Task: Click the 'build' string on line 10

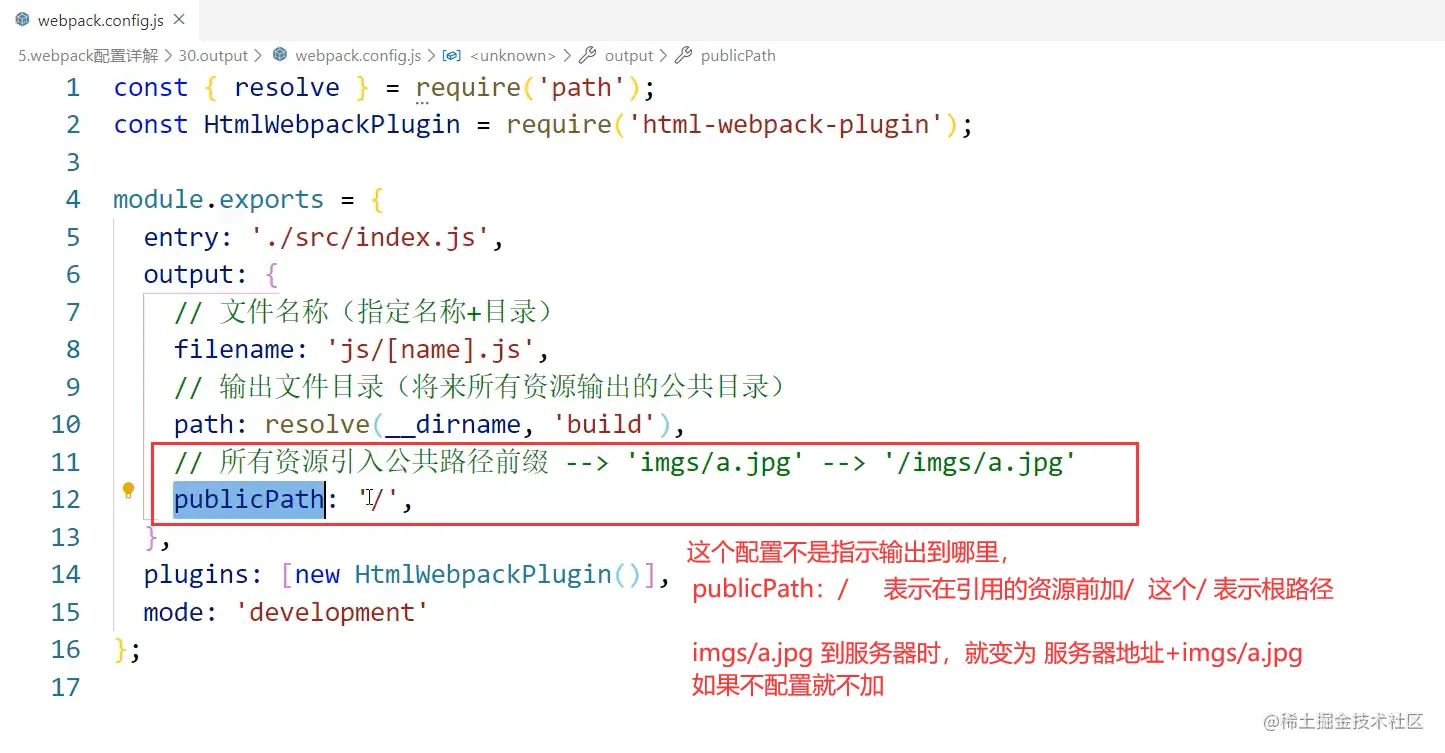Action: point(603,425)
